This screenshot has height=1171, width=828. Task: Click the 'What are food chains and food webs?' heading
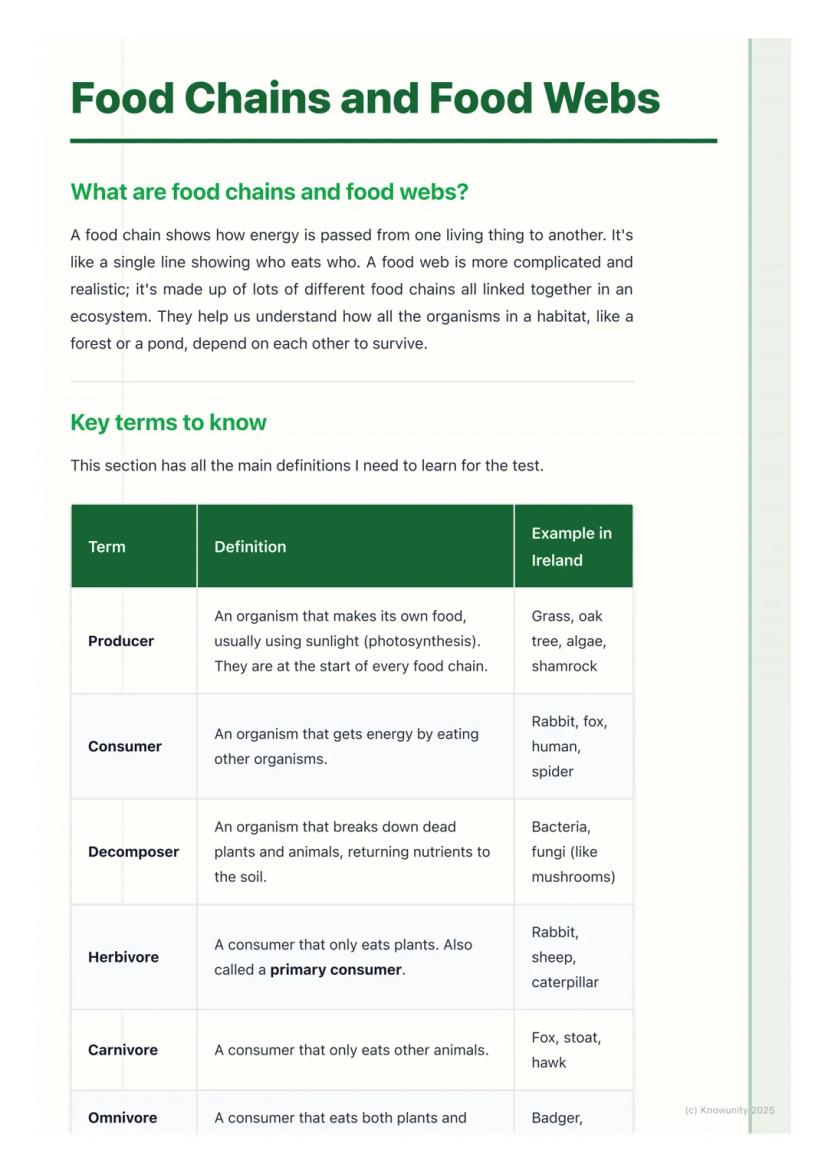[269, 191]
